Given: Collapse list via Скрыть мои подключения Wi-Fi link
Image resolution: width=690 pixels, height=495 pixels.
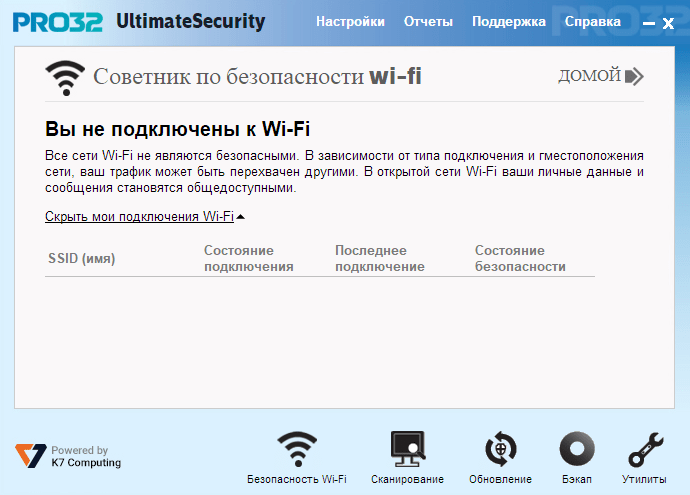Looking at the screenshot, I should 139,216.
